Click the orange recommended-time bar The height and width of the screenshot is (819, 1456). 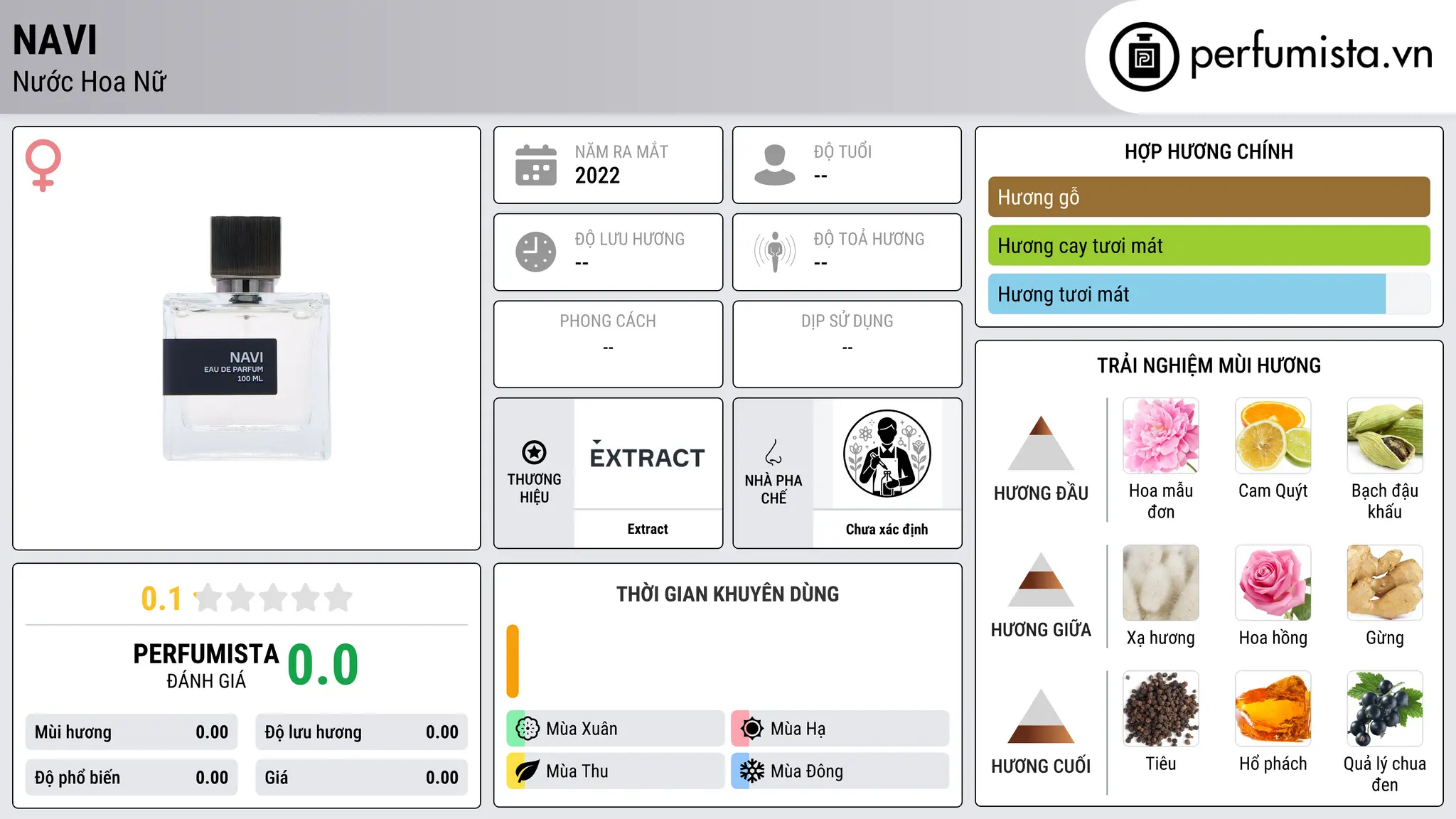(x=513, y=661)
